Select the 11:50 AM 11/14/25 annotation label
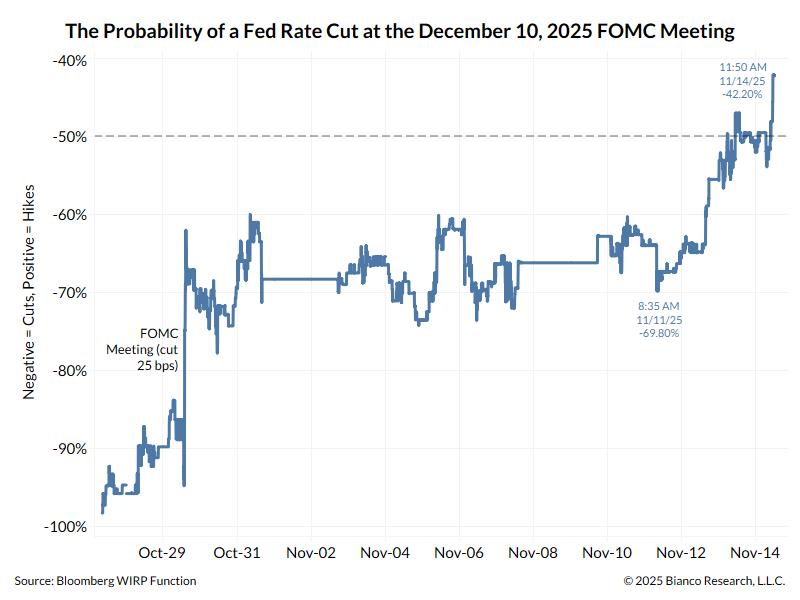The height and width of the screenshot is (600, 800). pyautogui.click(x=741, y=80)
